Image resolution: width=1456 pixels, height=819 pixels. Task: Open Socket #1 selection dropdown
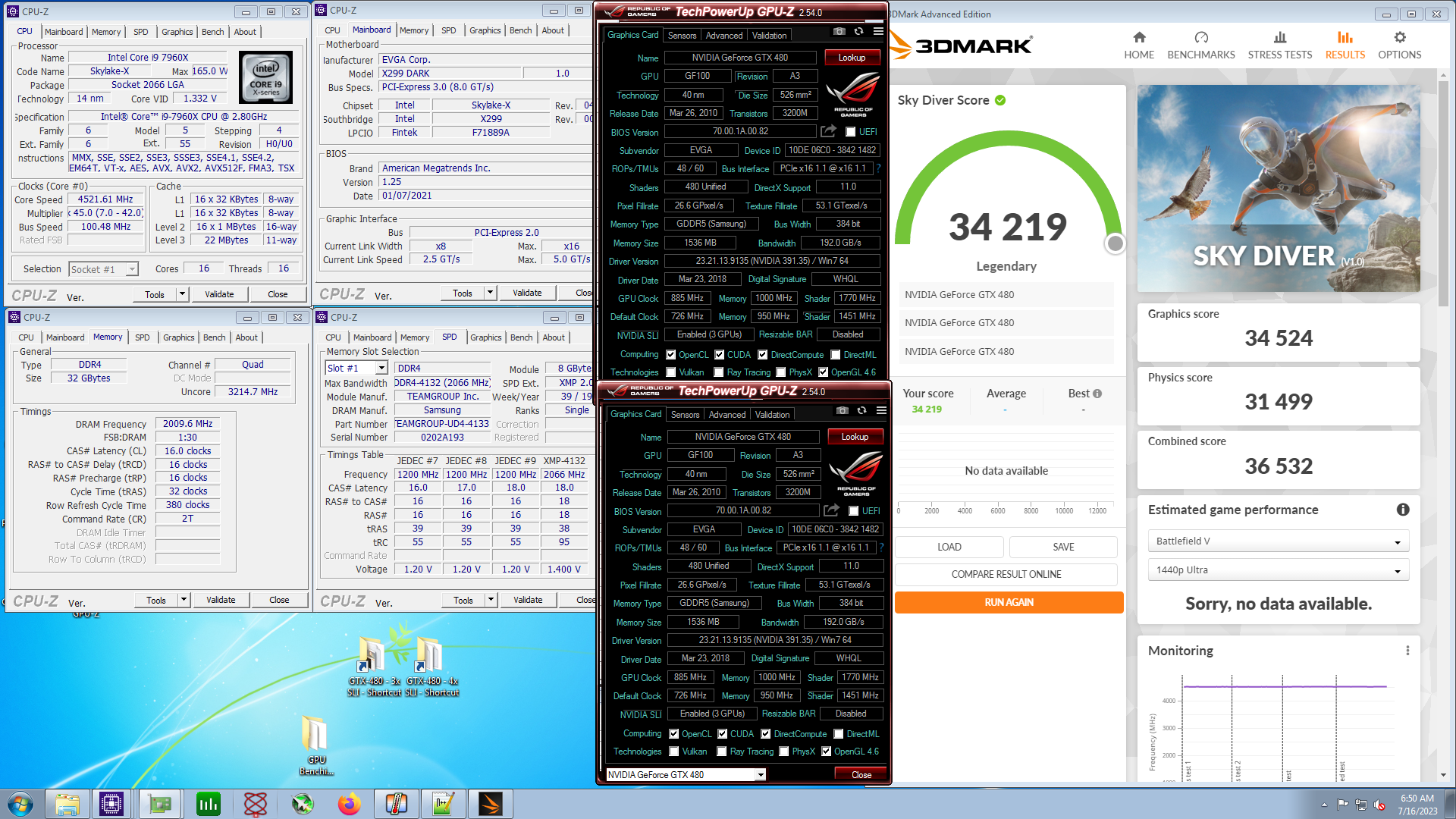click(x=103, y=269)
